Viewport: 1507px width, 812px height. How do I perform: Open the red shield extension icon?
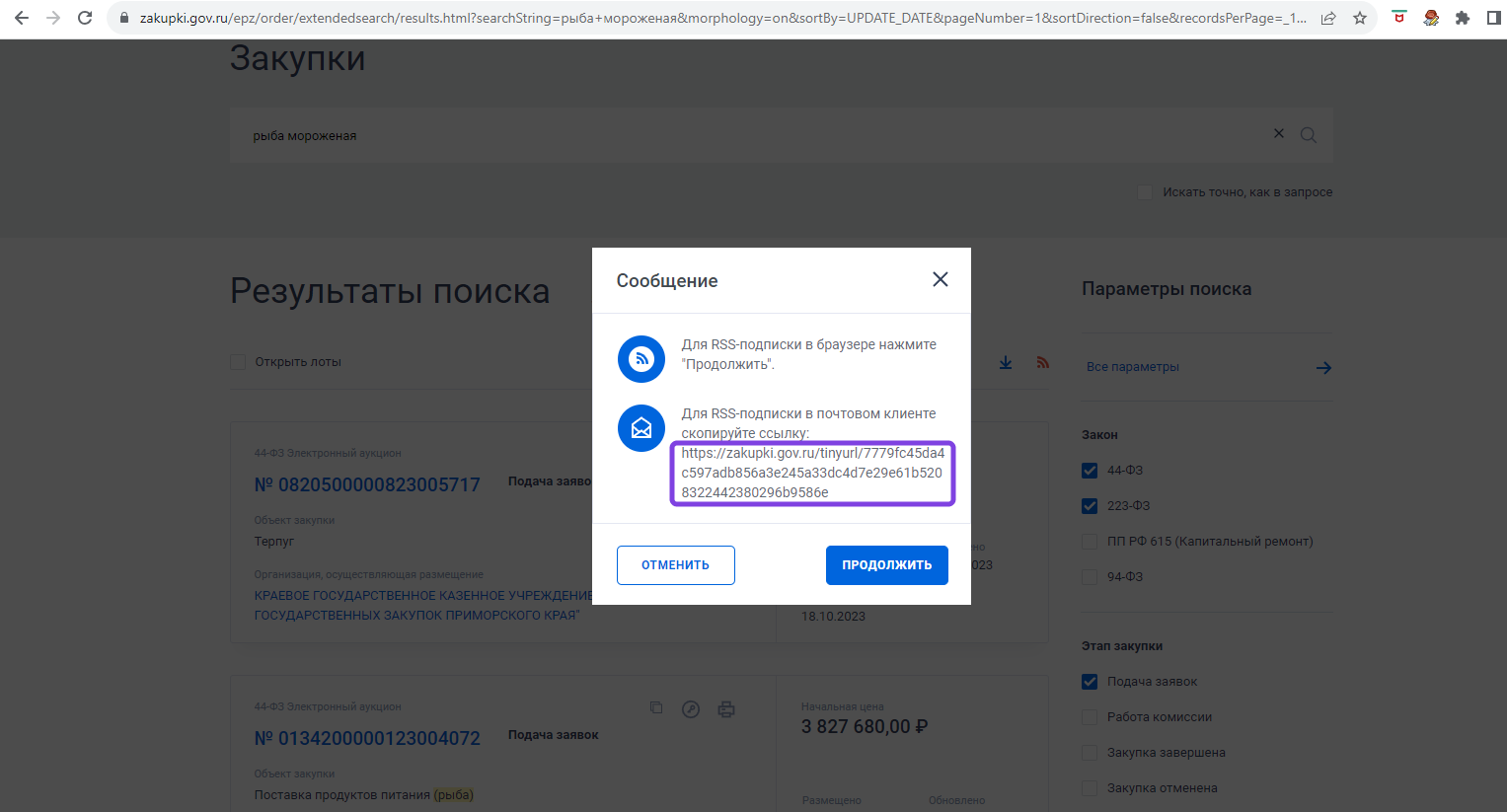(1399, 18)
